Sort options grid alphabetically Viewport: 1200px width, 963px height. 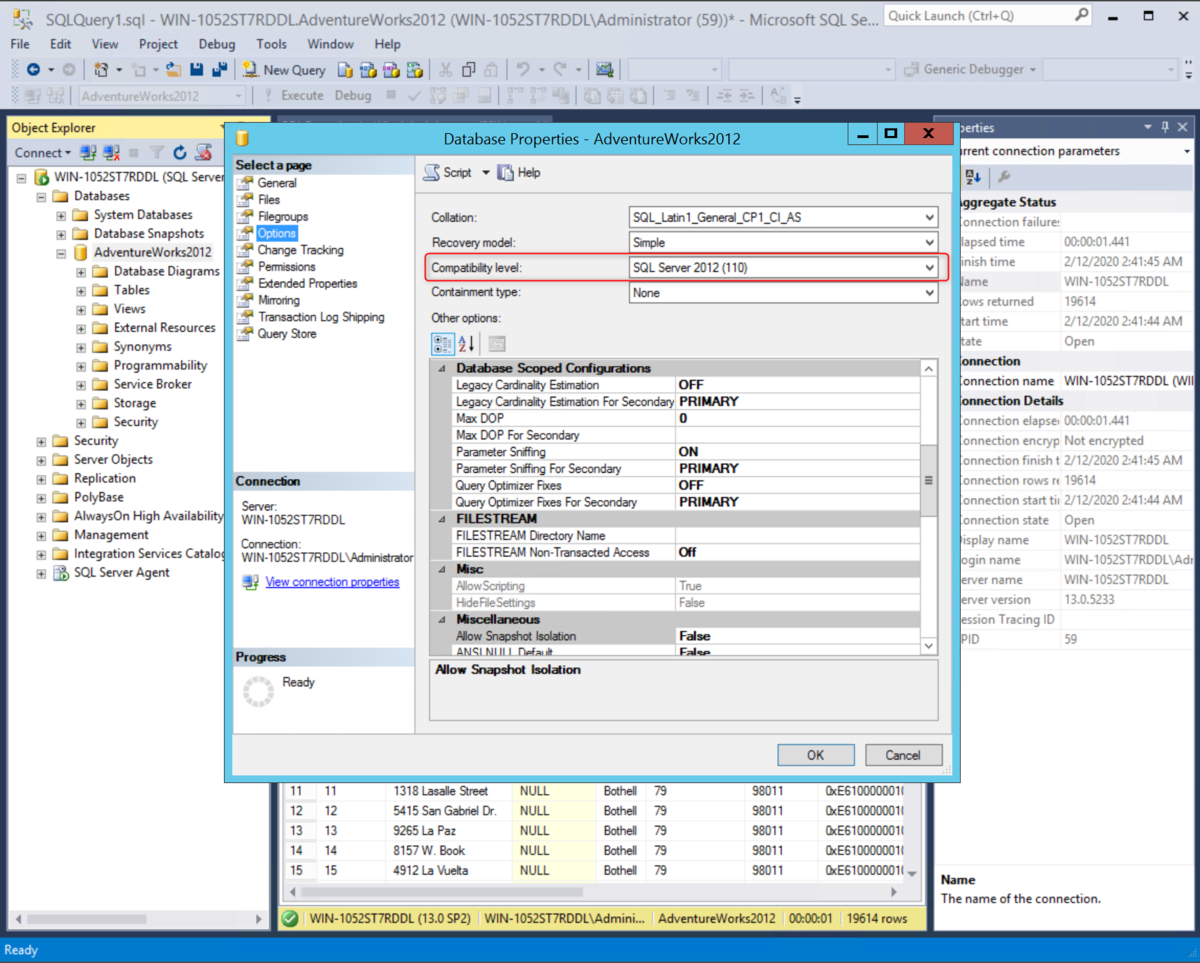[467, 344]
